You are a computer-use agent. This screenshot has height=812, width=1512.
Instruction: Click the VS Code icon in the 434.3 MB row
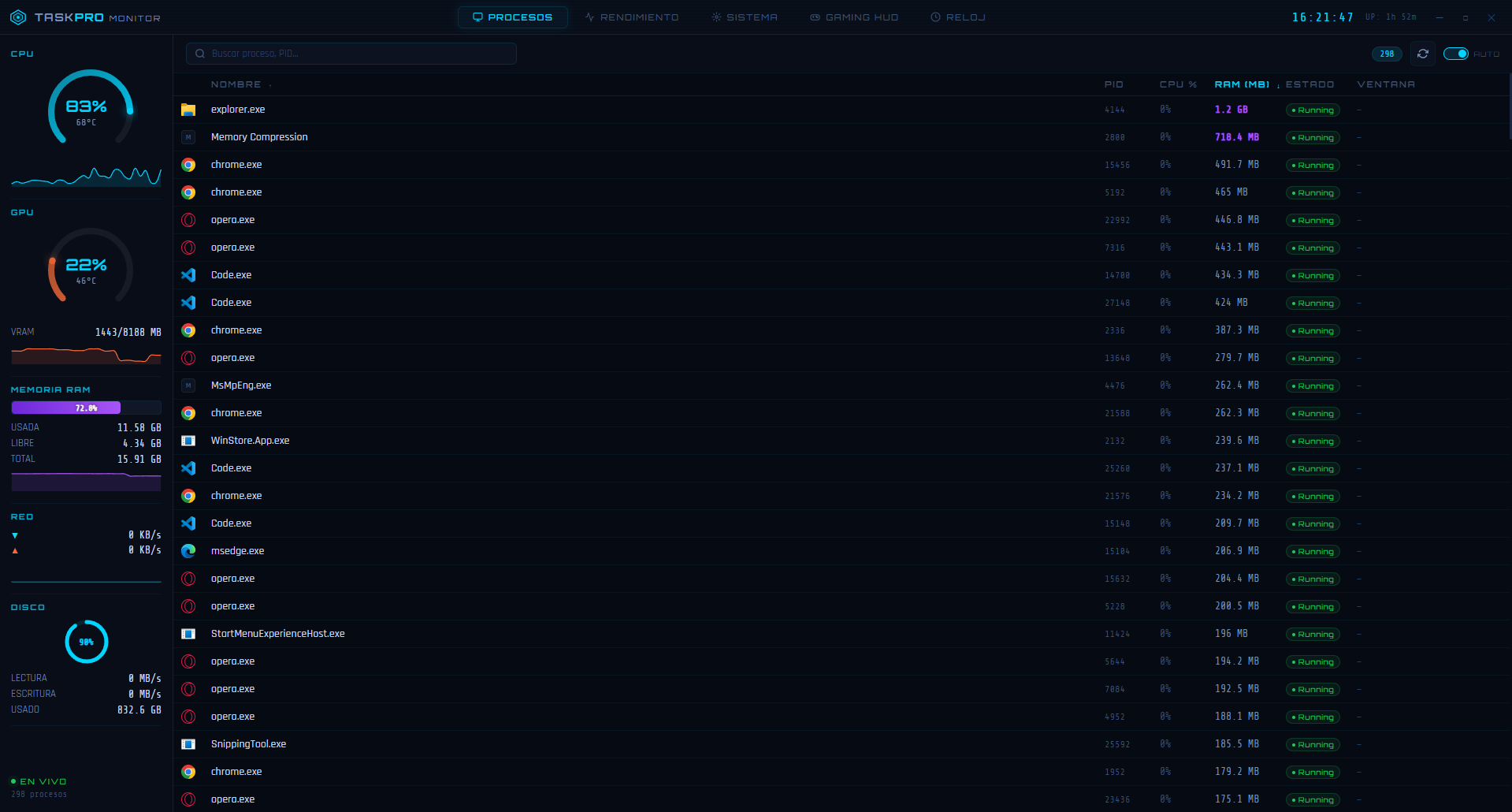(x=188, y=275)
